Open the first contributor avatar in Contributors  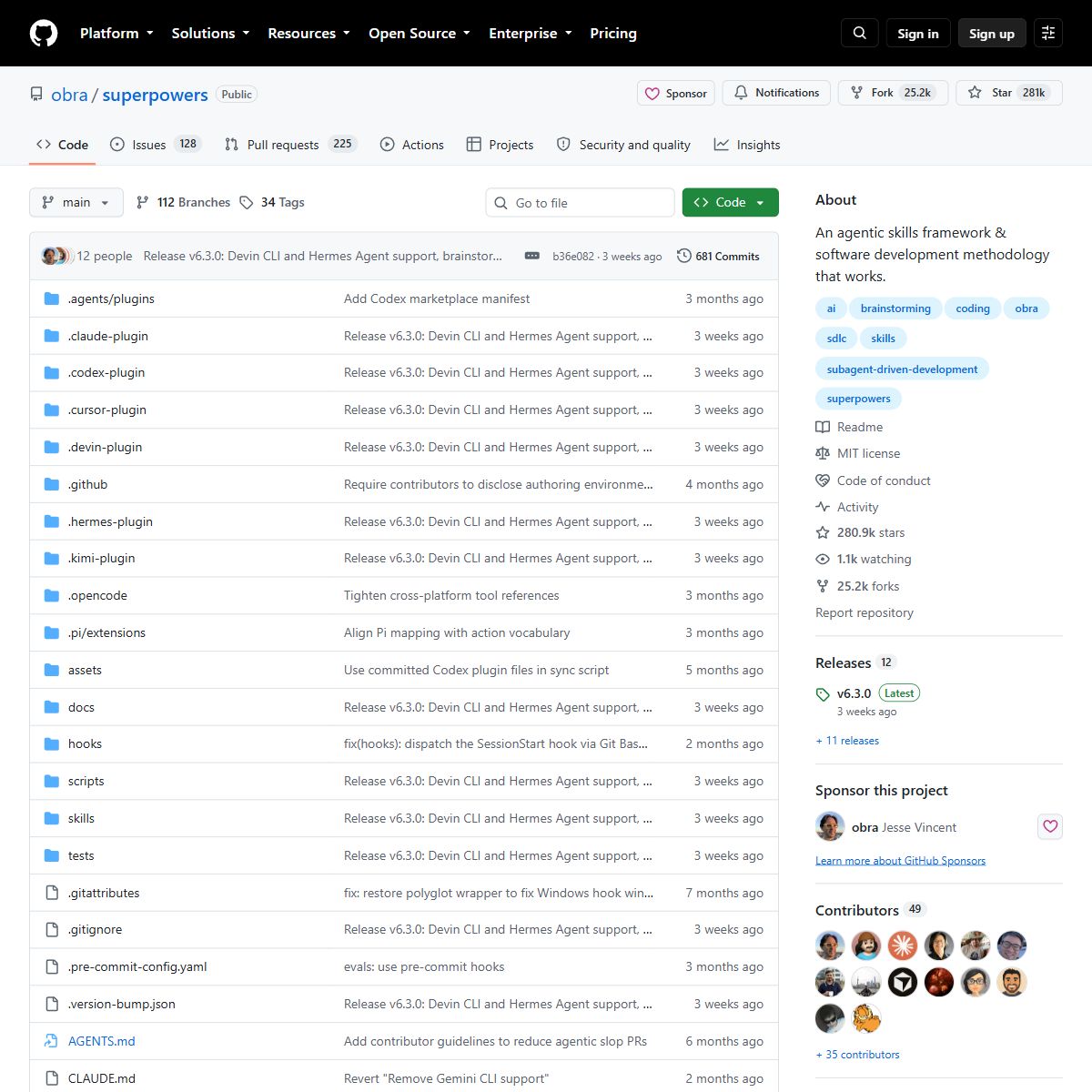coord(830,945)
